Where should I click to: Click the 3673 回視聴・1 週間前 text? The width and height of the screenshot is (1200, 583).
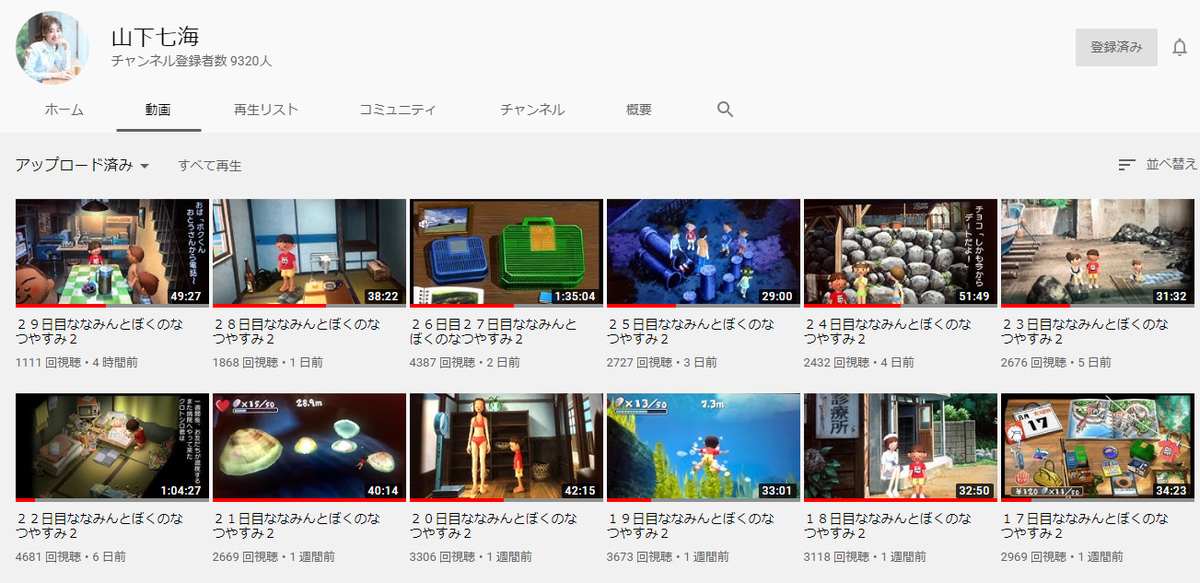(667, 556)
